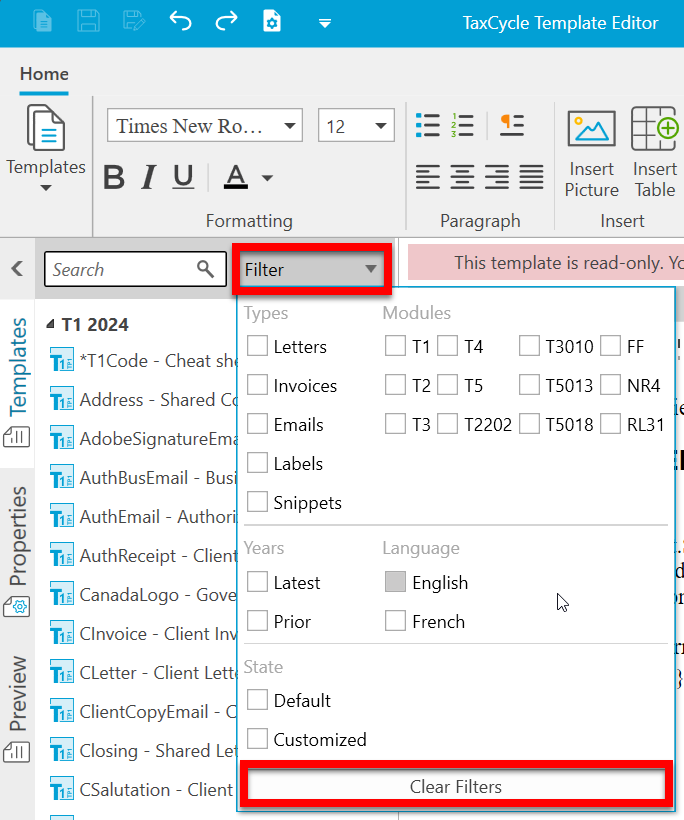Toggle the English language filter
Viewport: 684px width, 820px height.
point(395,582)
